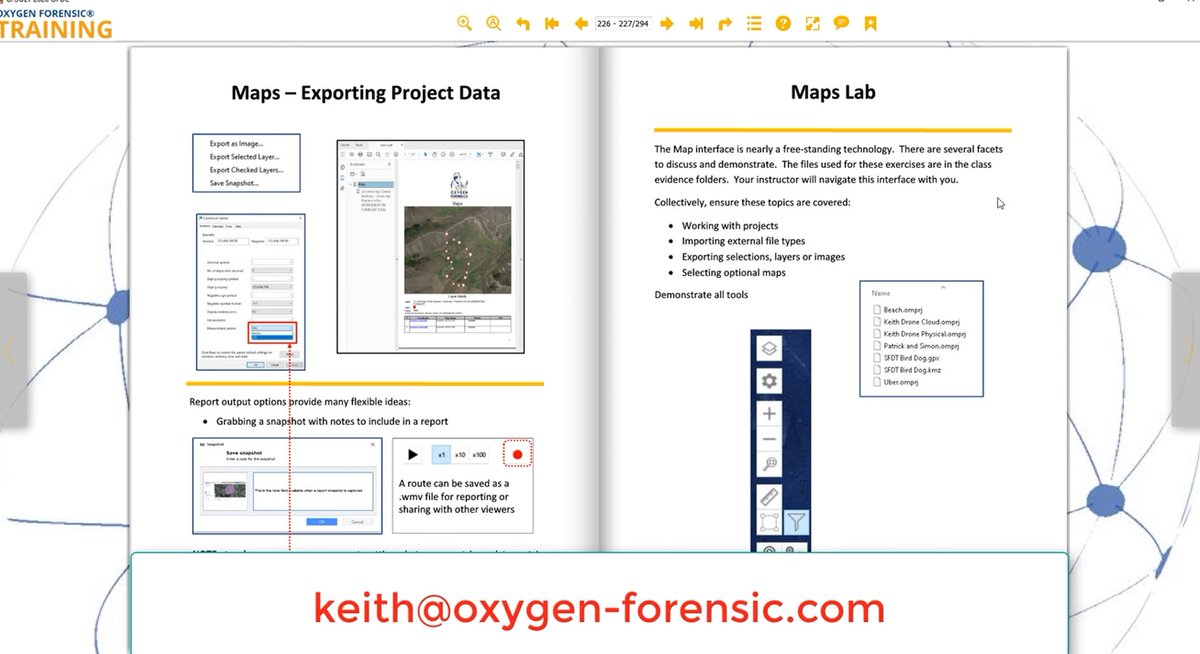Click the map ruler measurement icon
Screen dimensions: 1200x654
point(768,496)
